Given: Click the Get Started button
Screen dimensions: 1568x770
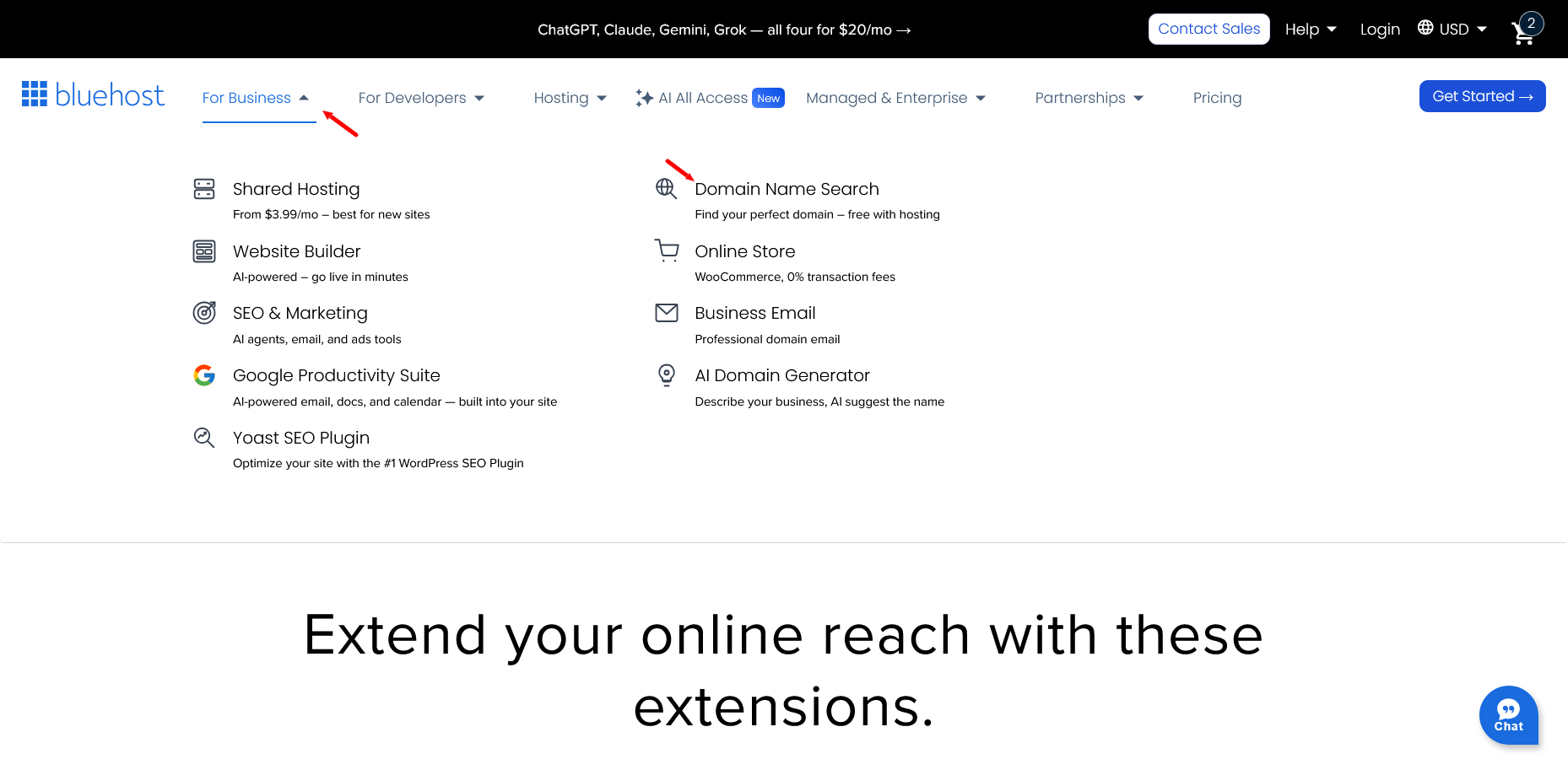Looking at the screenshot, I should (1483, 96).
